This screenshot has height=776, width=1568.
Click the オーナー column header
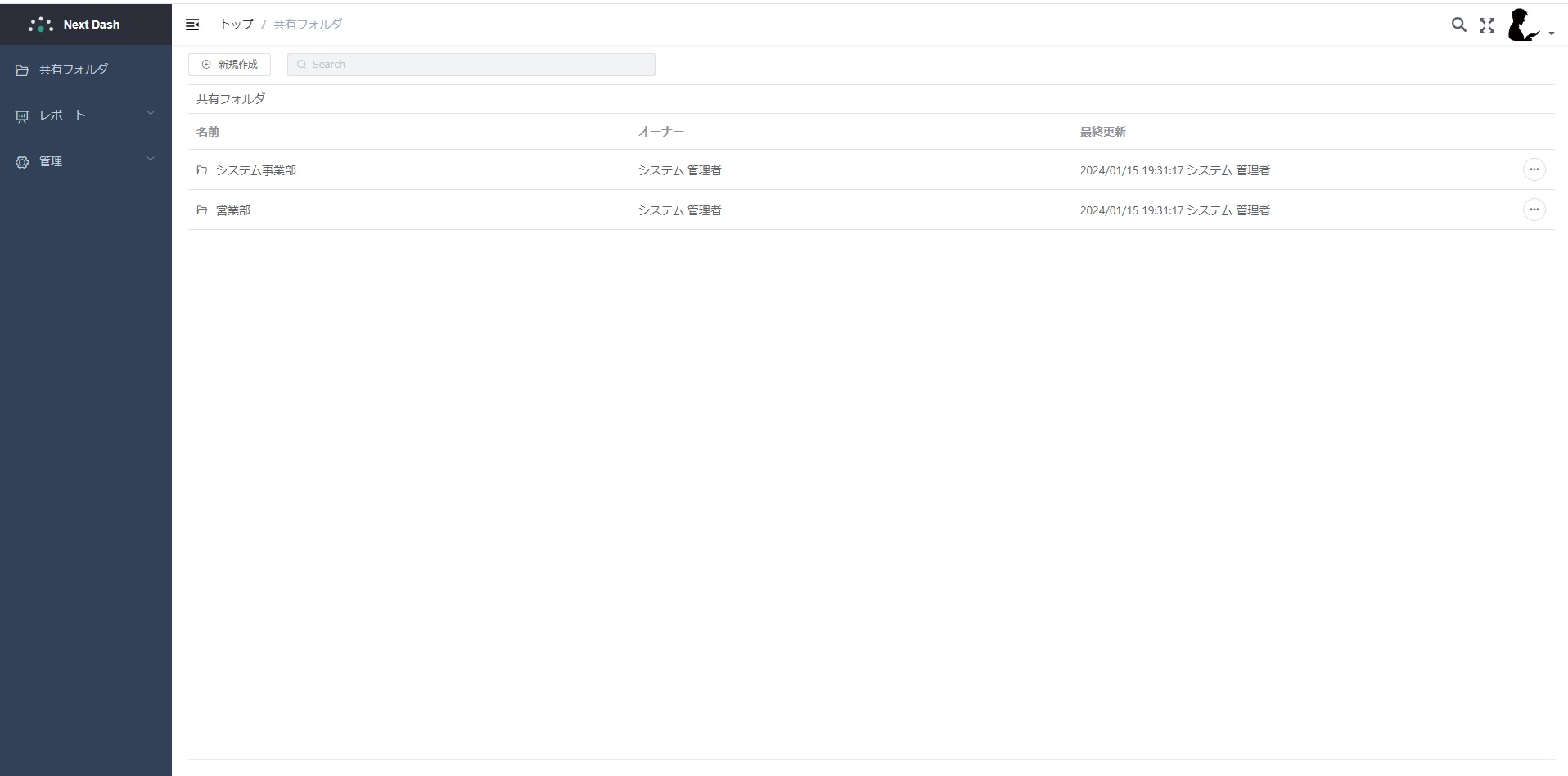661,132
